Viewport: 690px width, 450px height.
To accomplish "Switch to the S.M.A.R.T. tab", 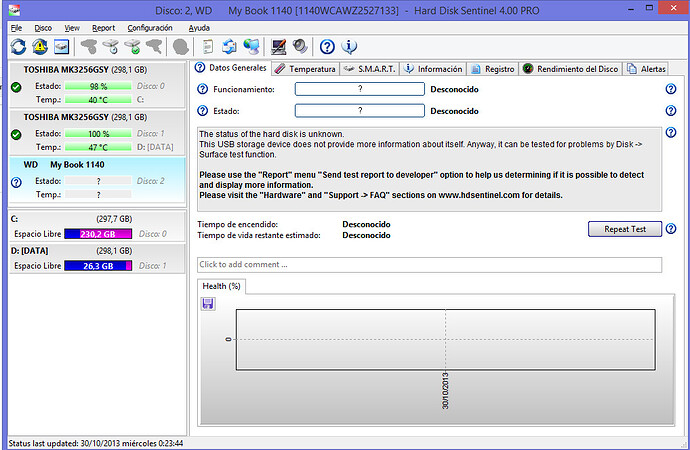I will [370, 69].
